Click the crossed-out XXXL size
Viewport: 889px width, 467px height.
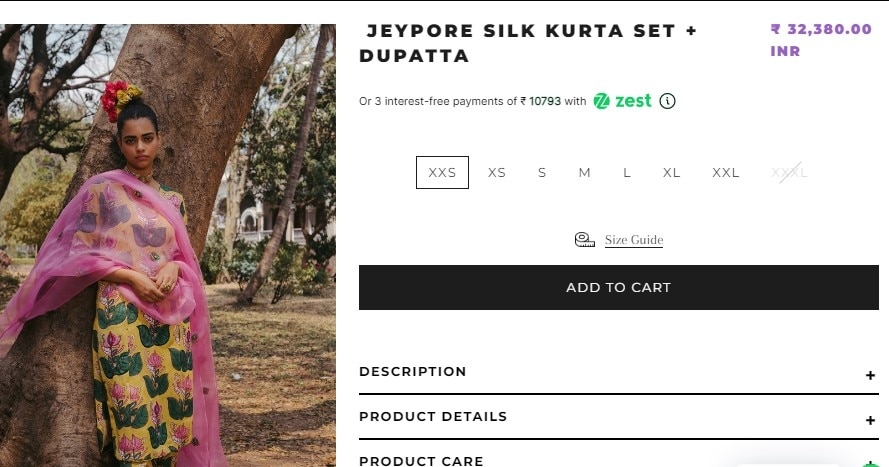click(789, 172)
